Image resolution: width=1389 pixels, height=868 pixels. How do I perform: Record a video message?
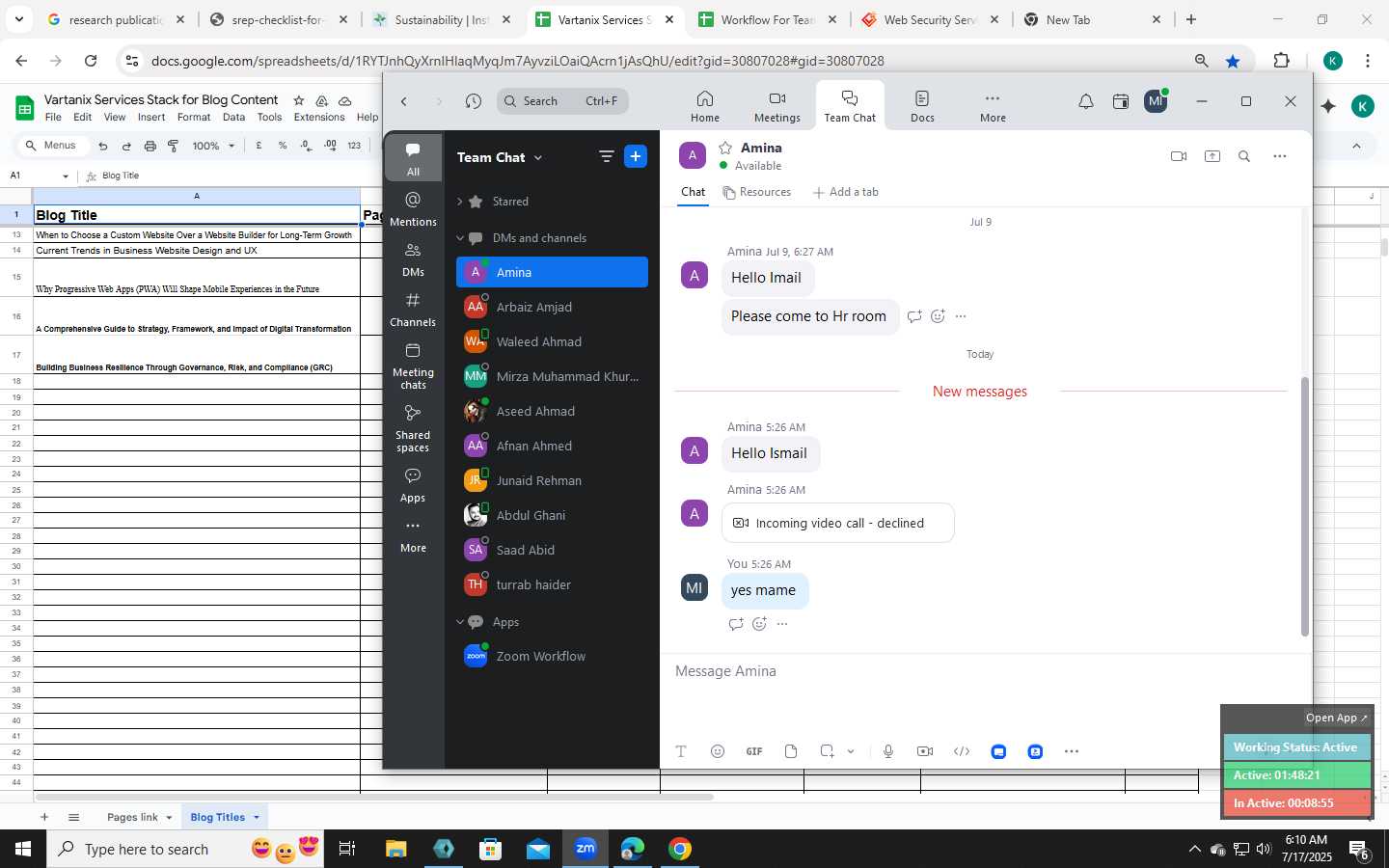tap(925, 751)
